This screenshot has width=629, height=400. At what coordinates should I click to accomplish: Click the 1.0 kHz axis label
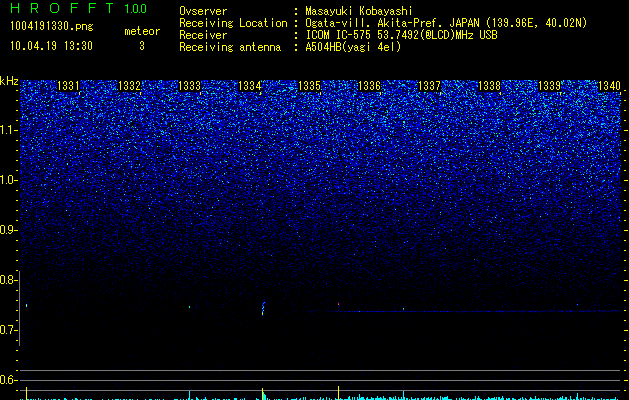8,180
